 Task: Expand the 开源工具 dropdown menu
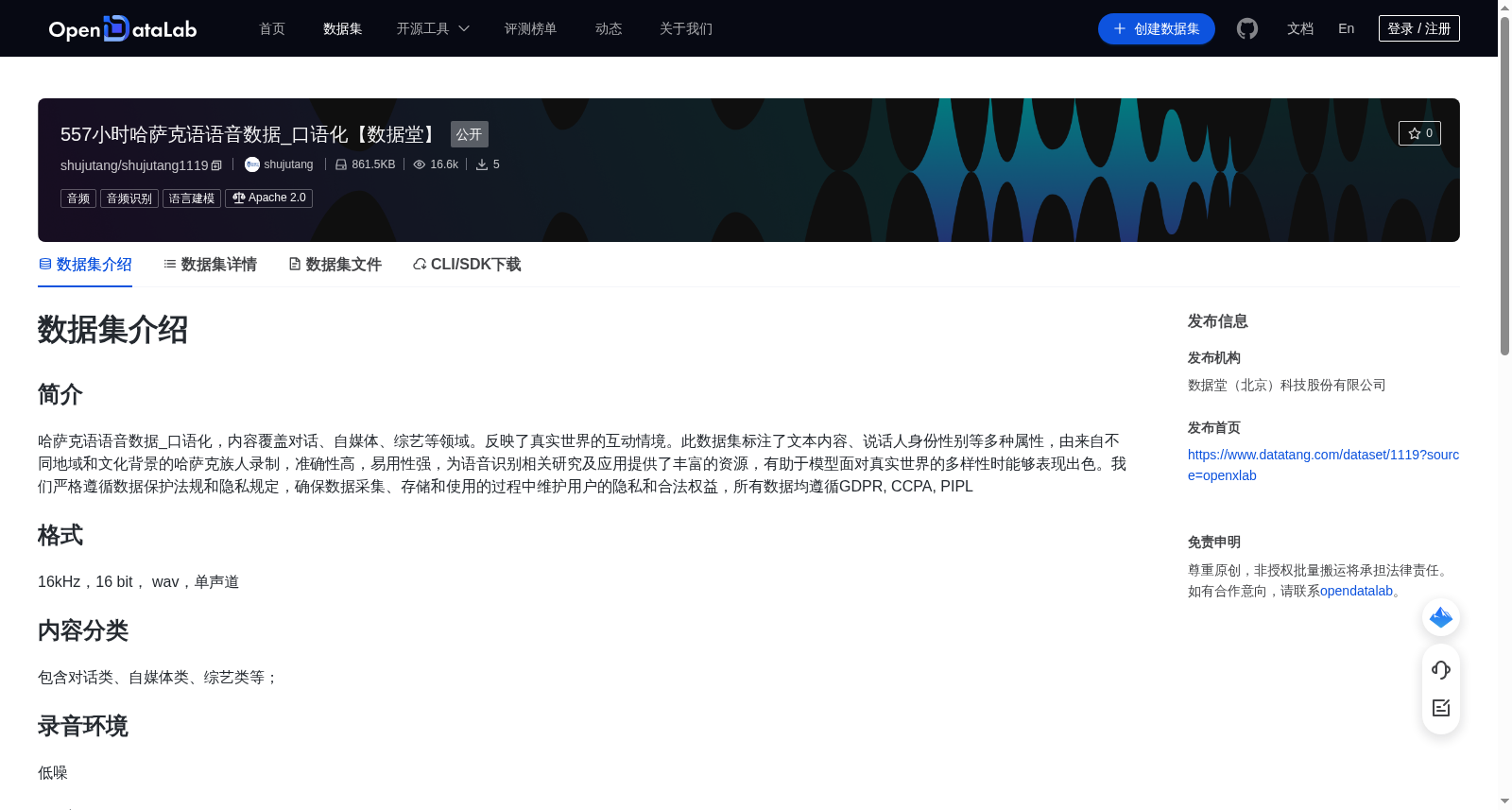pos(433,28)
